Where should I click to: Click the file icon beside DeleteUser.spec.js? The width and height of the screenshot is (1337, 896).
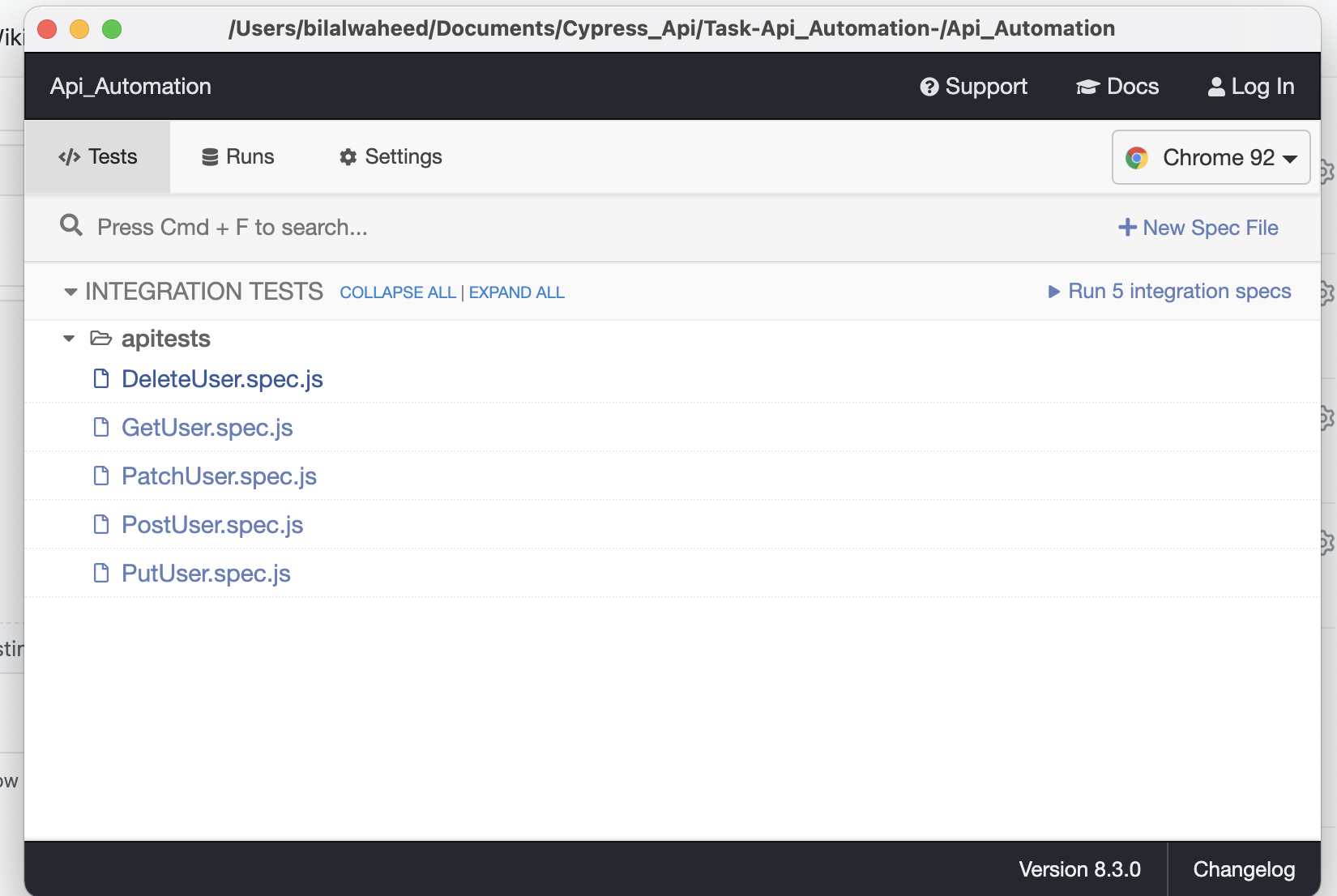(x=101, y=378)
